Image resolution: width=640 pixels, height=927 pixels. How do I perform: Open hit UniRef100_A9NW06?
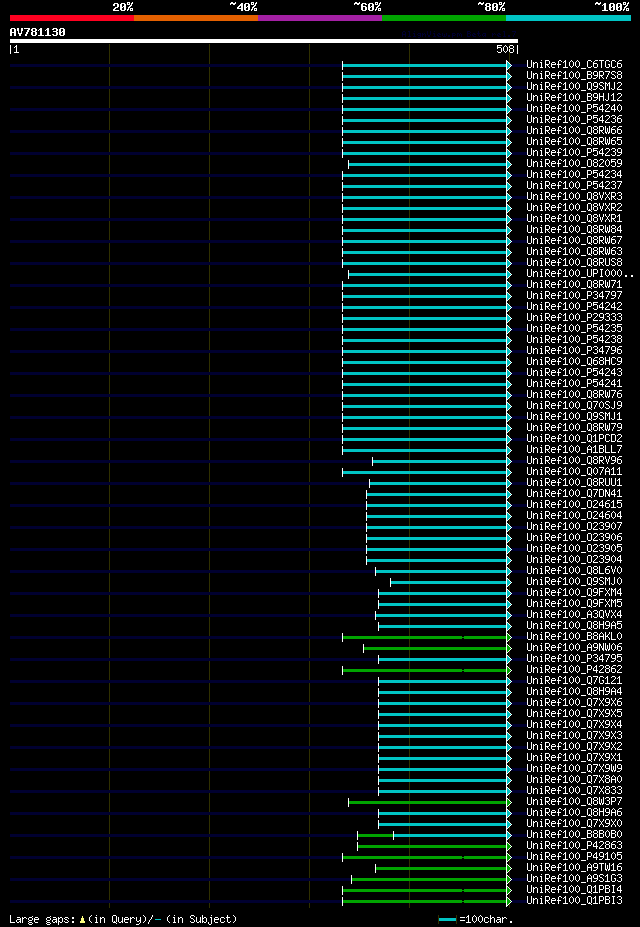pyautogui.click(x=574, y=649)
